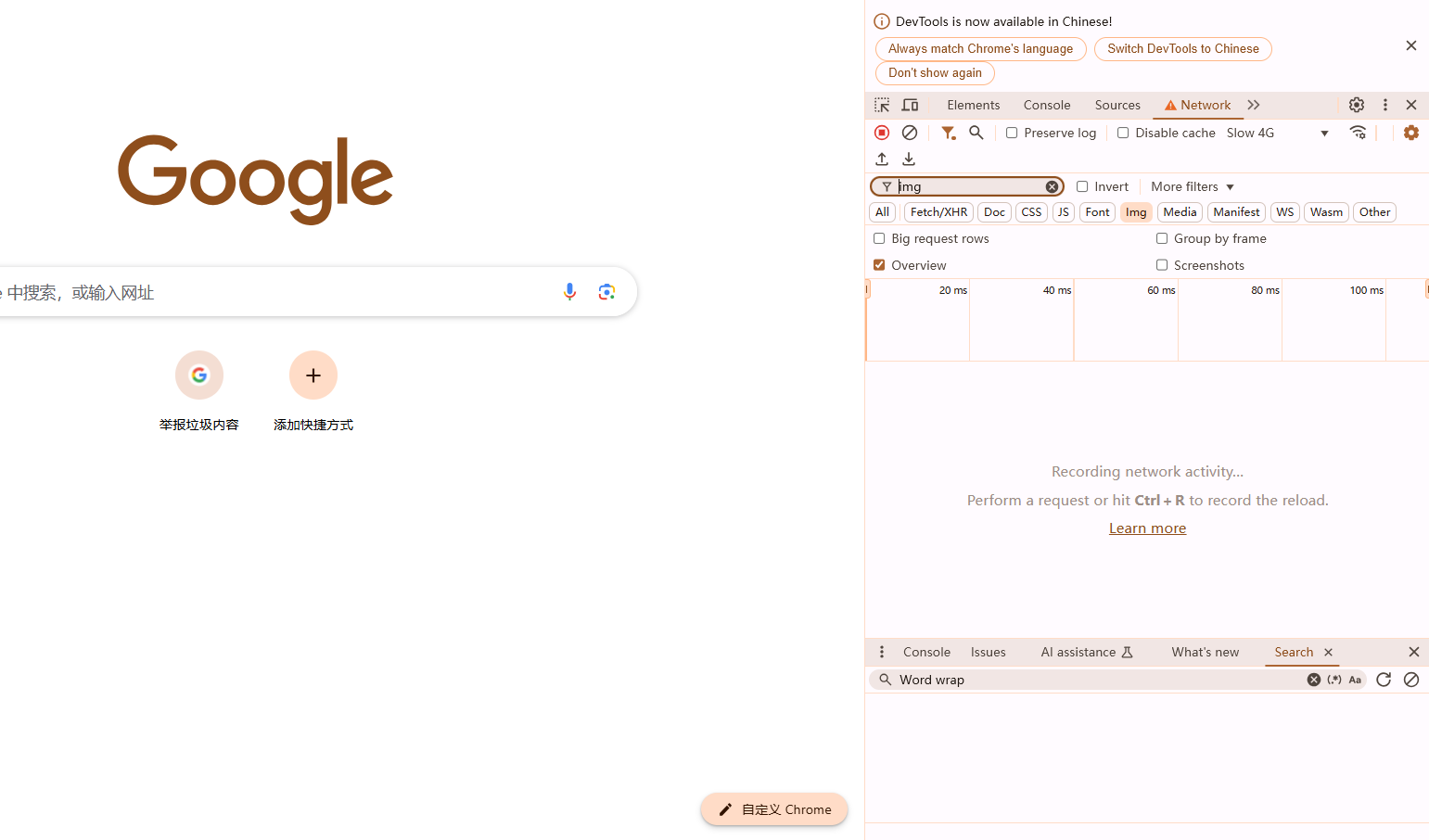
Task: Open the Learn more link
Action: click(x=1147, y=528)
